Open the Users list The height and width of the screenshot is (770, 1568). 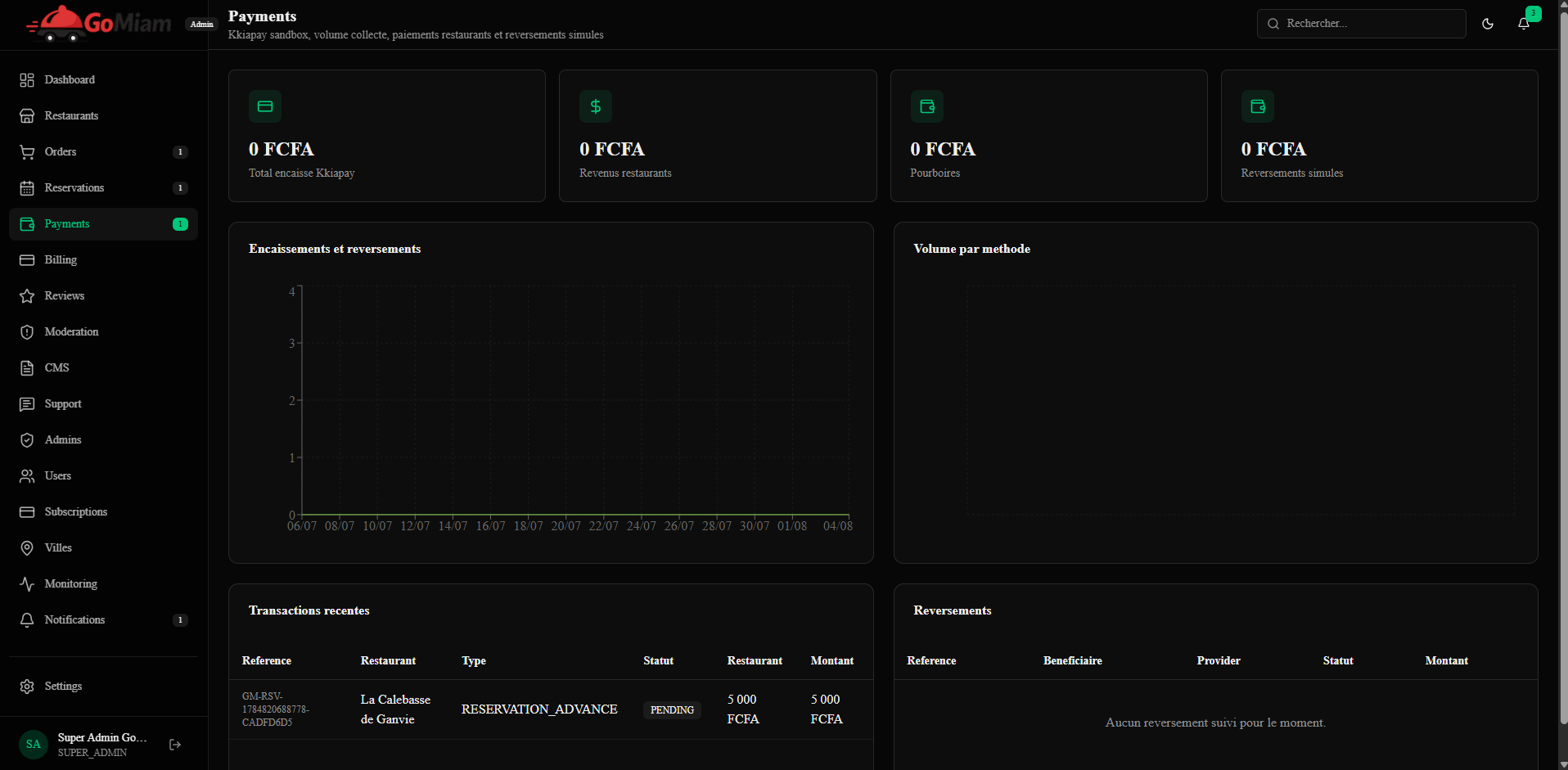(103, 476)
